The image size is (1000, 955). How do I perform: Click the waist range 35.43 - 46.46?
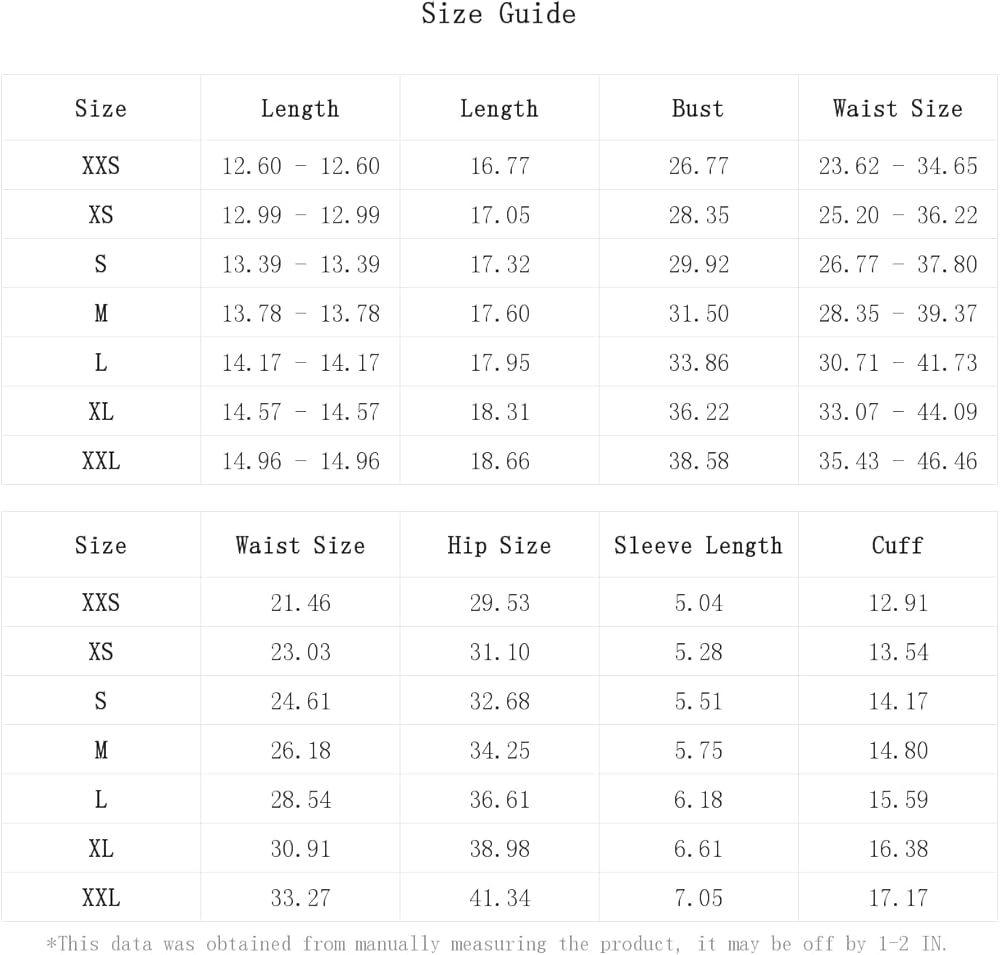[897, 461]
